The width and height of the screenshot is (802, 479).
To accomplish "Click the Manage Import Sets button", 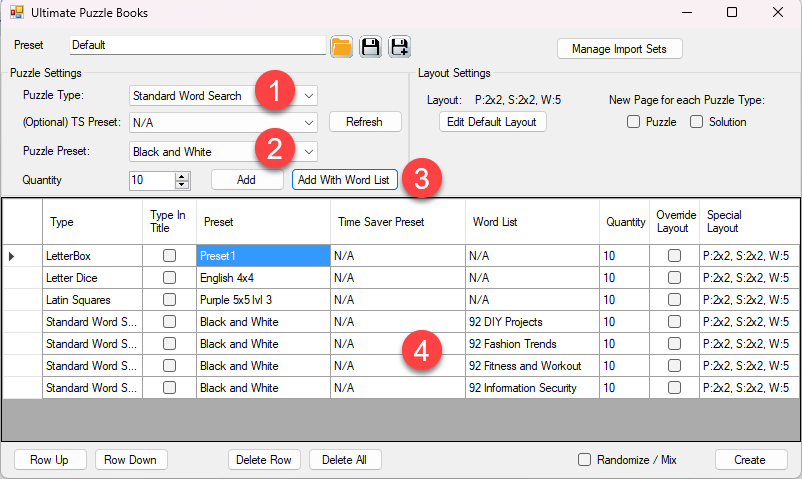I will [x=619, y=49].
